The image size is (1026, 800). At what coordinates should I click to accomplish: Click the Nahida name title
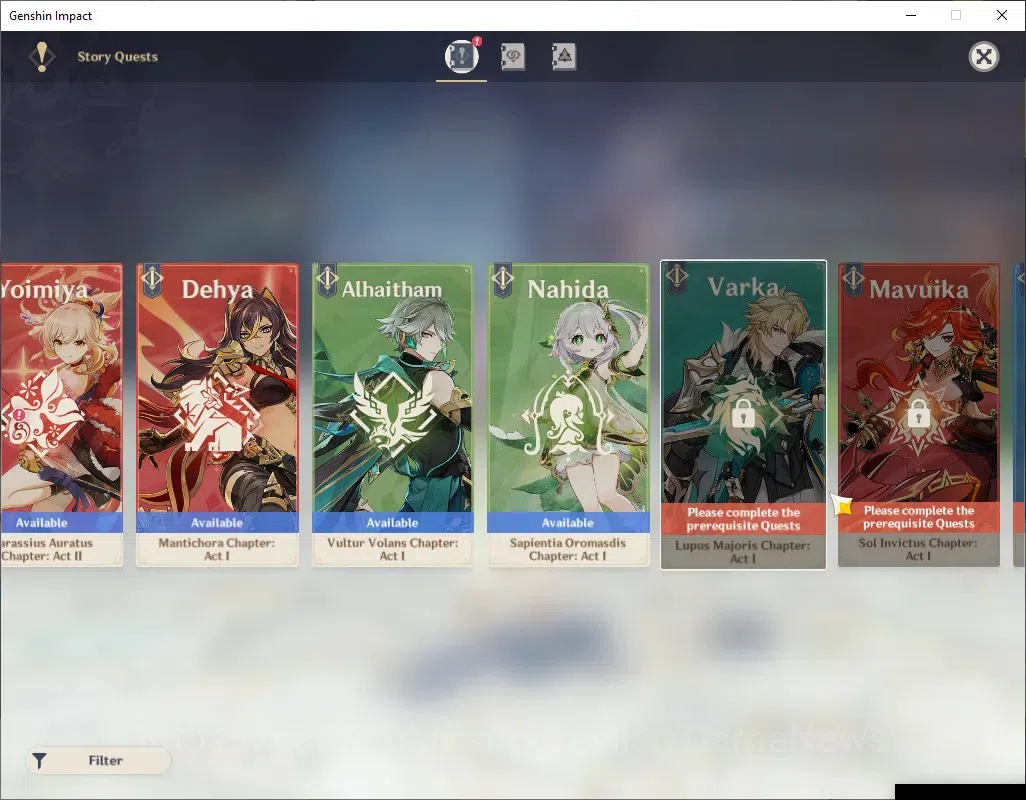tap(568, 289)
